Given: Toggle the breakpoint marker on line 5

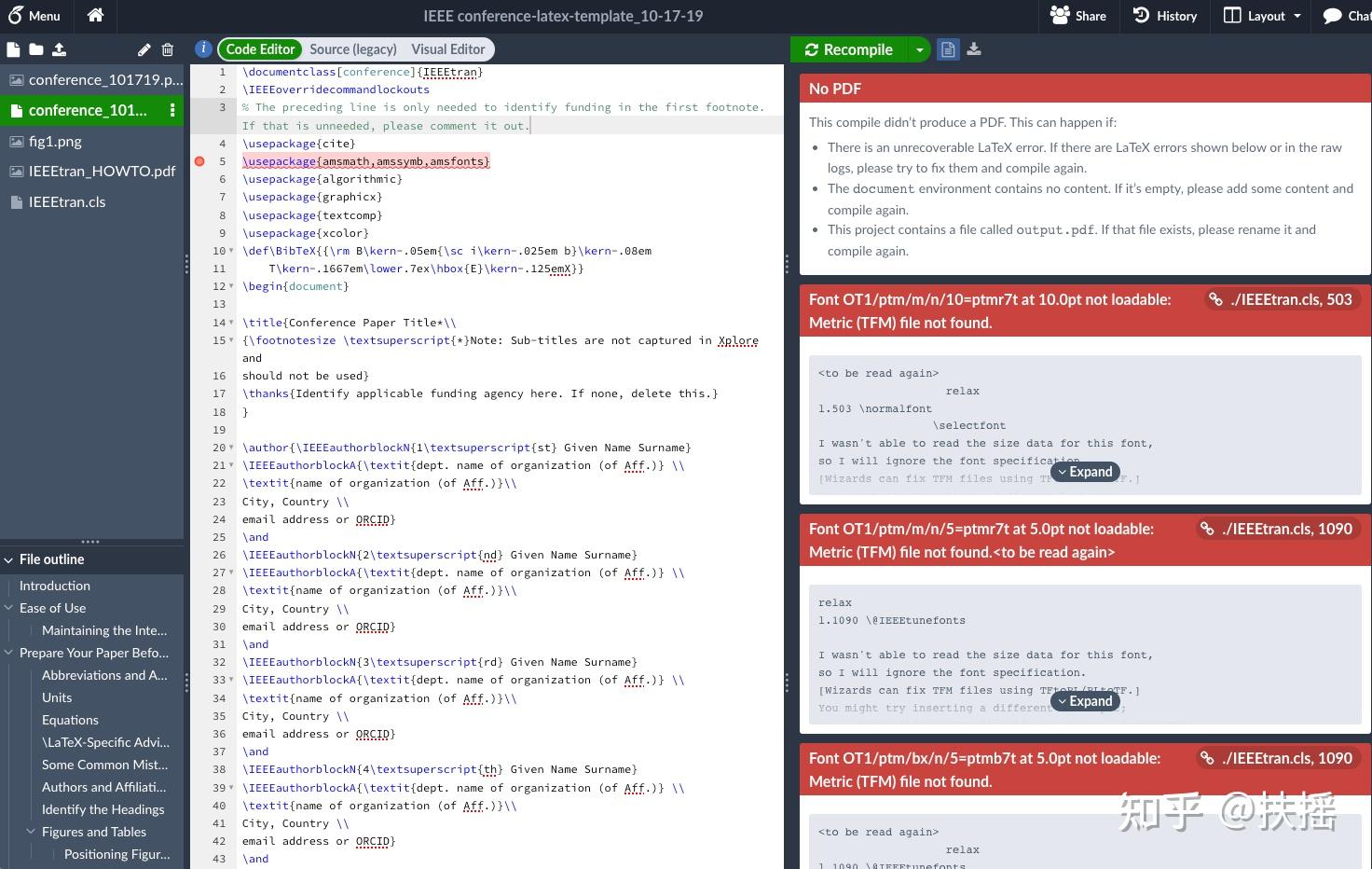Looking at the screenshot, I should pos(199,160).
